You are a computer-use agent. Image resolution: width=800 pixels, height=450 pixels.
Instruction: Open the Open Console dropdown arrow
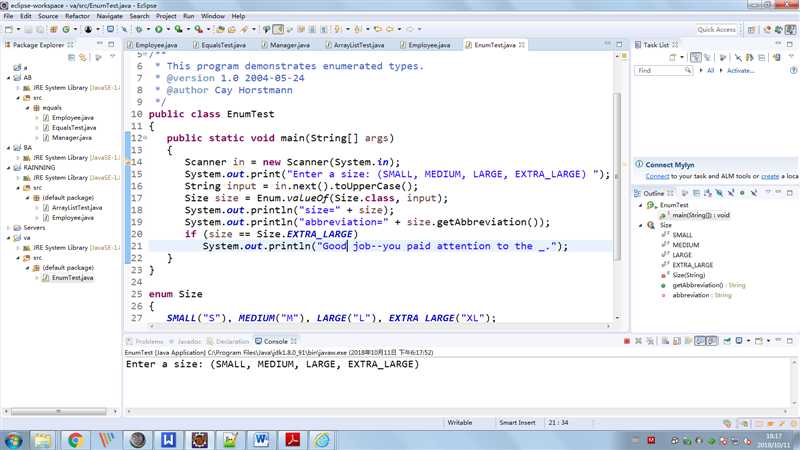[x=768, y=341]
